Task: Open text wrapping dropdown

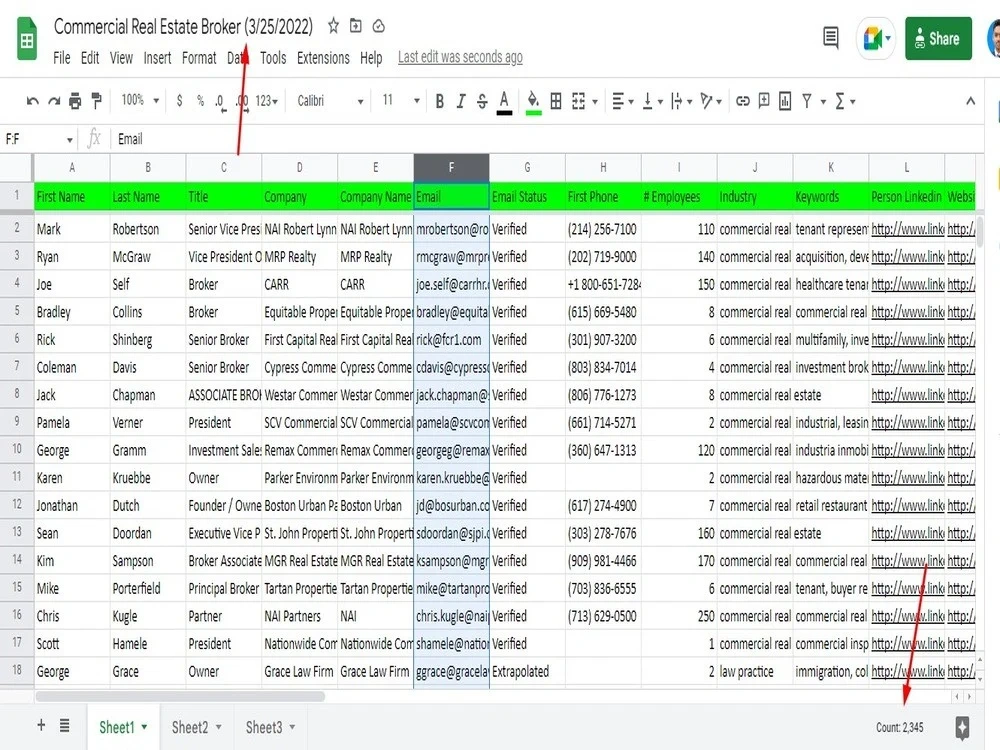Action: tap(681, 101)
